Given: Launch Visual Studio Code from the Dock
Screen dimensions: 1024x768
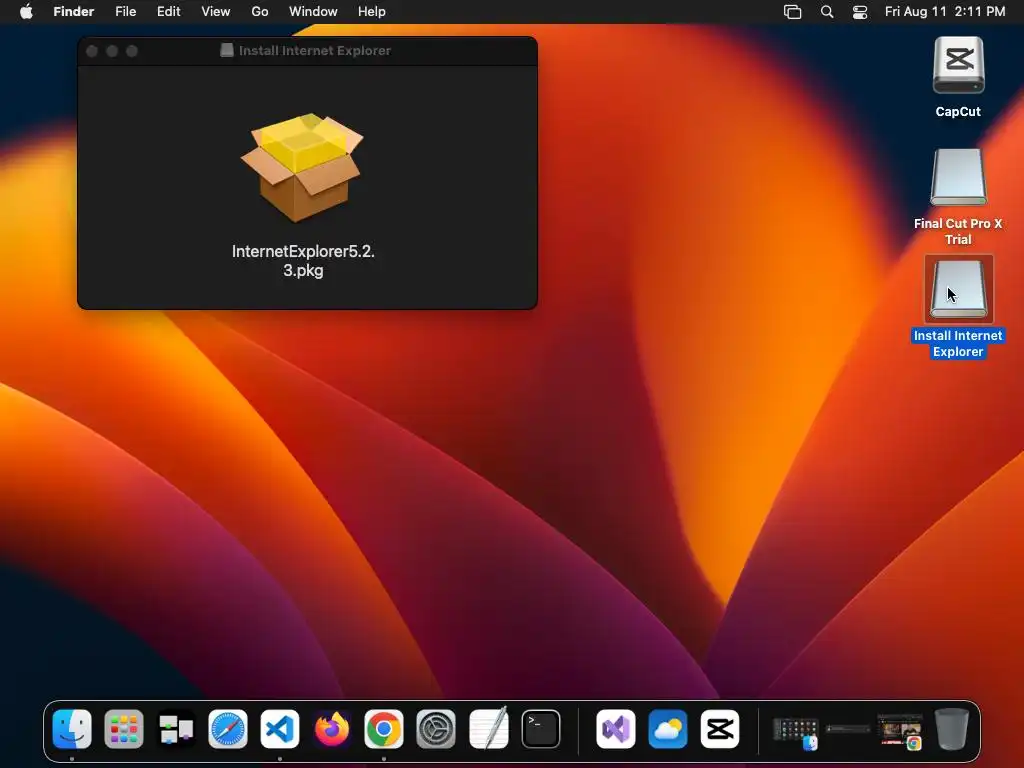Looking at the screenshot, I should 280,729.
